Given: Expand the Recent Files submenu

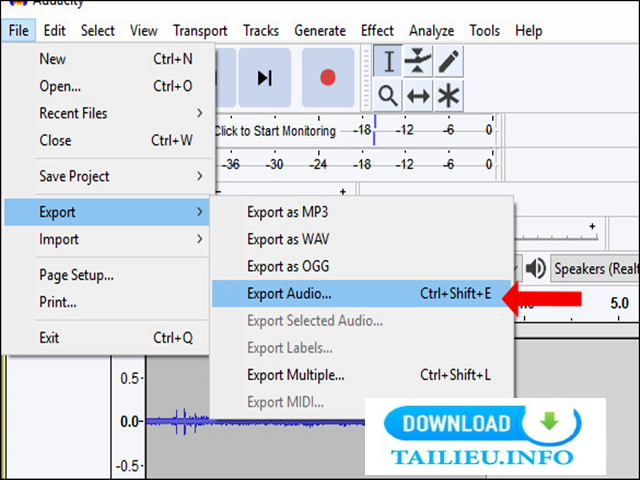Looking at the screenshot, I should [109, 113].
